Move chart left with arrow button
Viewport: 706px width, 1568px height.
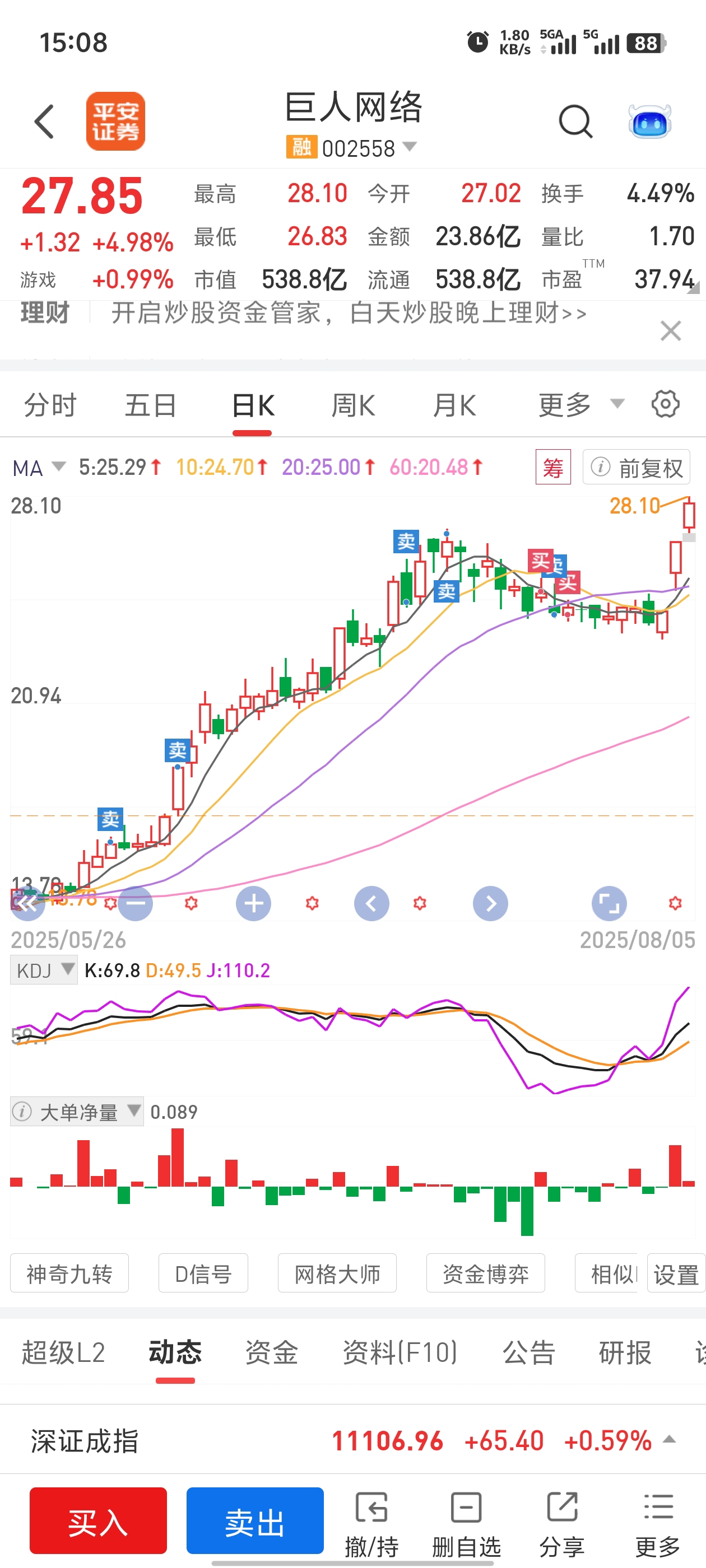coord(371,904)
